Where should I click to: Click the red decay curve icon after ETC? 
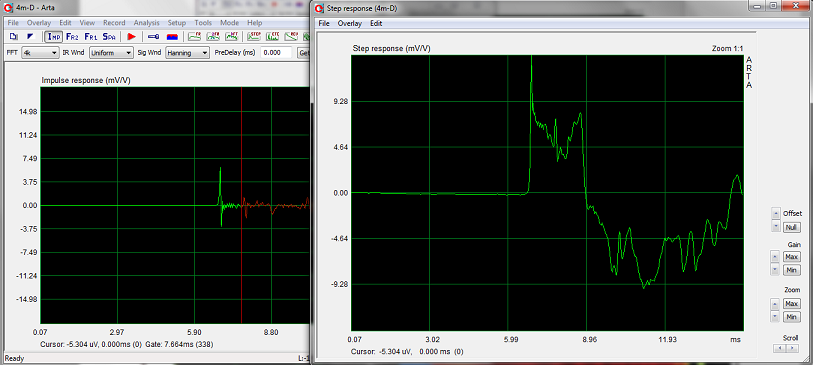coord(291,37)
